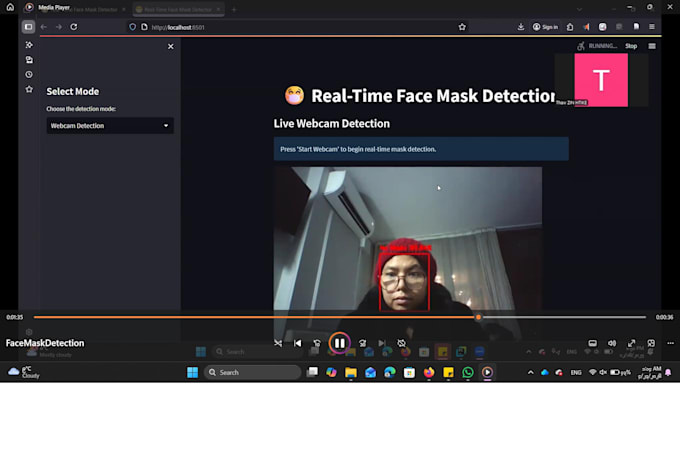Expand the Webcam Detection mode dropdown
Viewport: 680px width, 474px height.
click(110, 126)
